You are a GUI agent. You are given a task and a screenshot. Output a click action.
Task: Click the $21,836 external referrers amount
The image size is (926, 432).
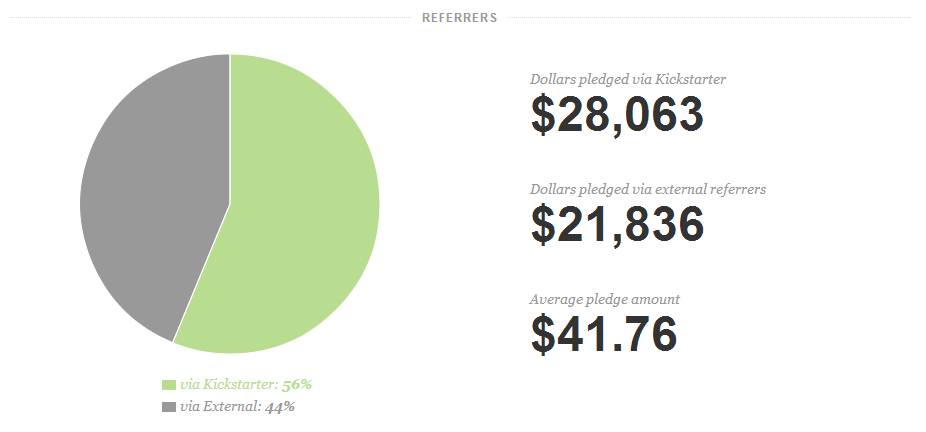point(617,224)
